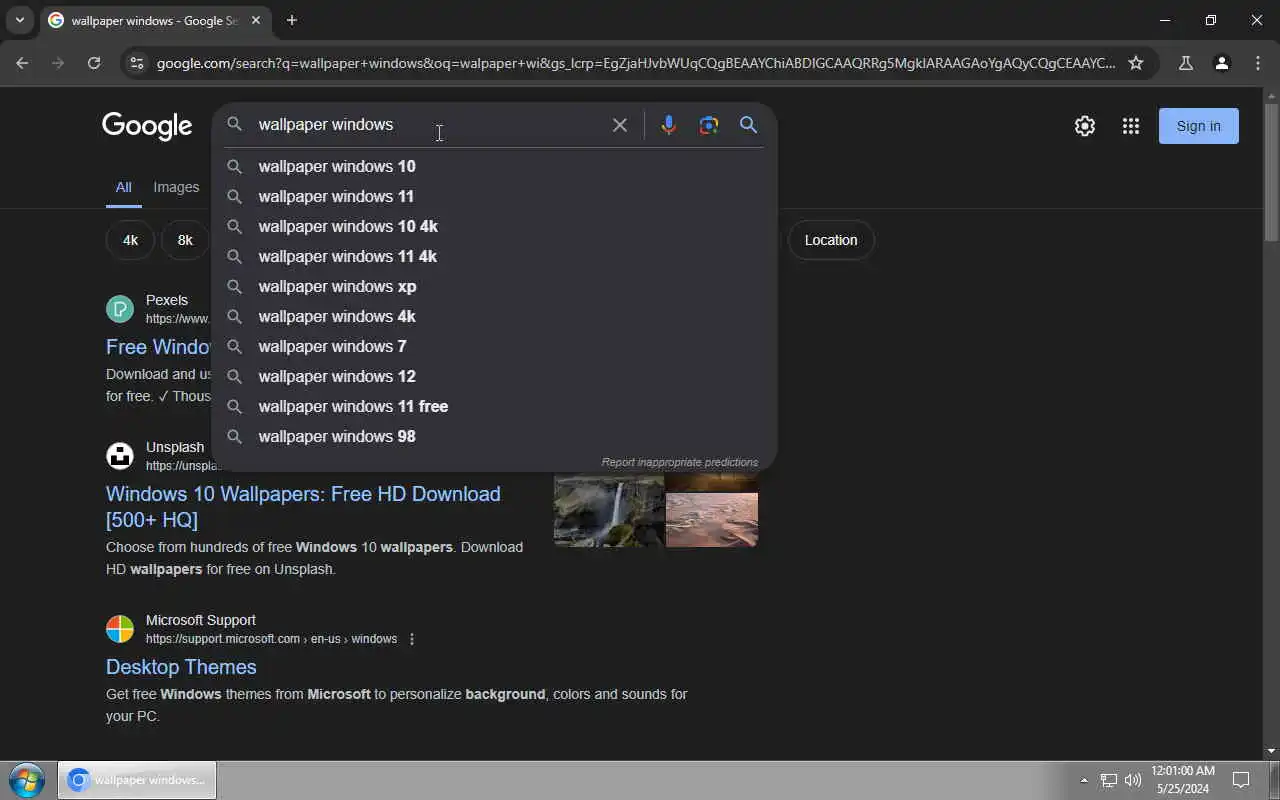This screenshot has width=1280, height=800.
Task: Clear the search box with the X icon
Action: tap(620, 125)
